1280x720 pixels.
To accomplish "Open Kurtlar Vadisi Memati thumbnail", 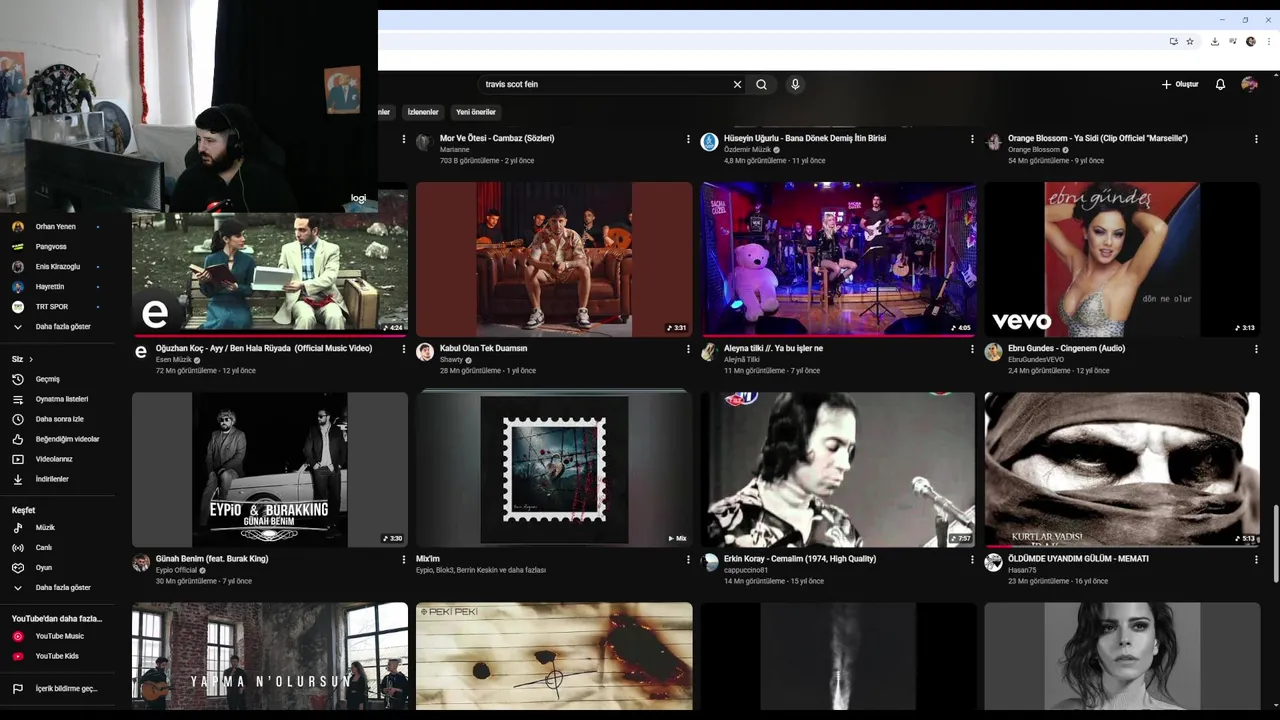I will point(1122,469).
